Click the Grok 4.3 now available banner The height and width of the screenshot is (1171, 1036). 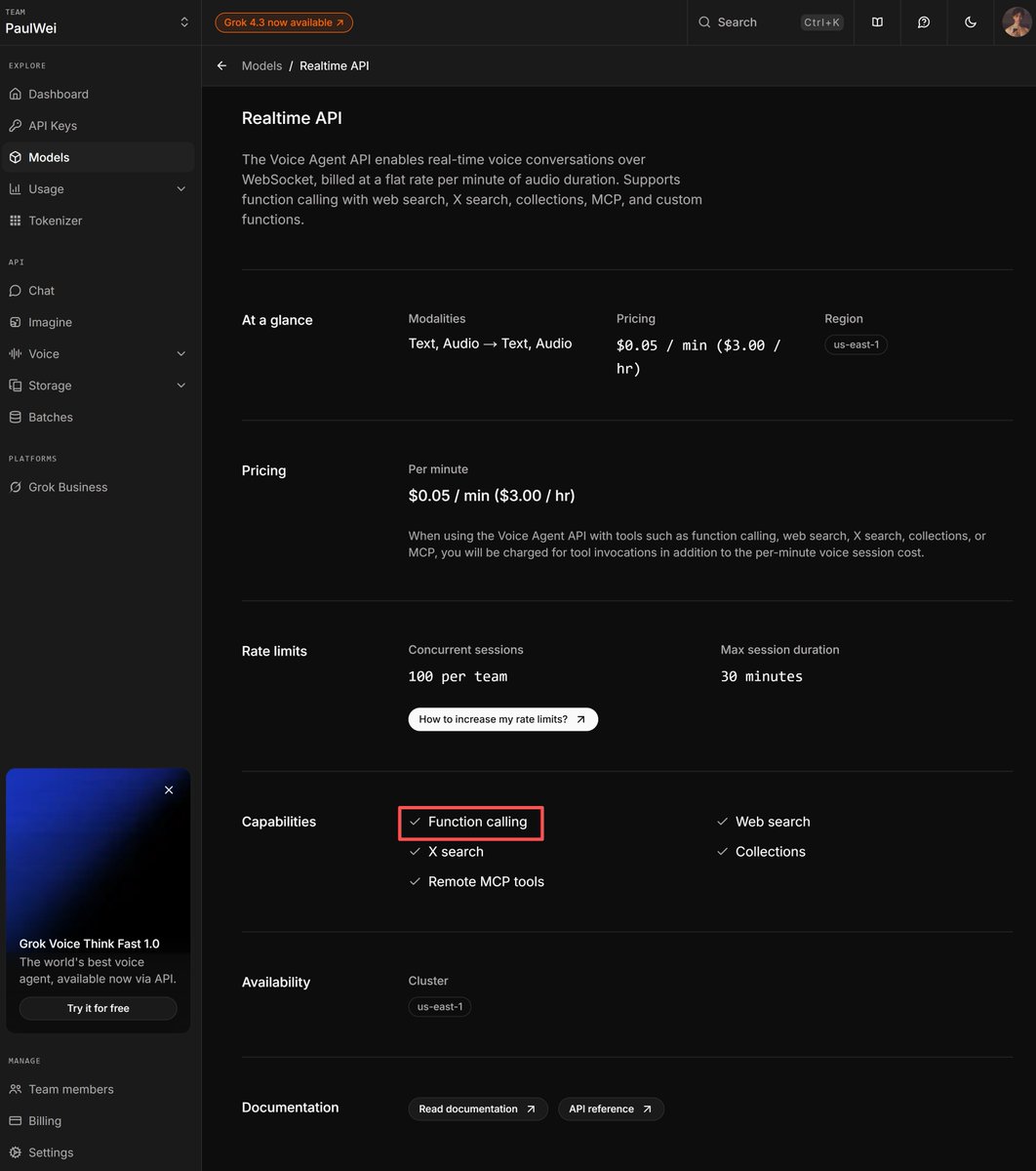click(284, 22)
